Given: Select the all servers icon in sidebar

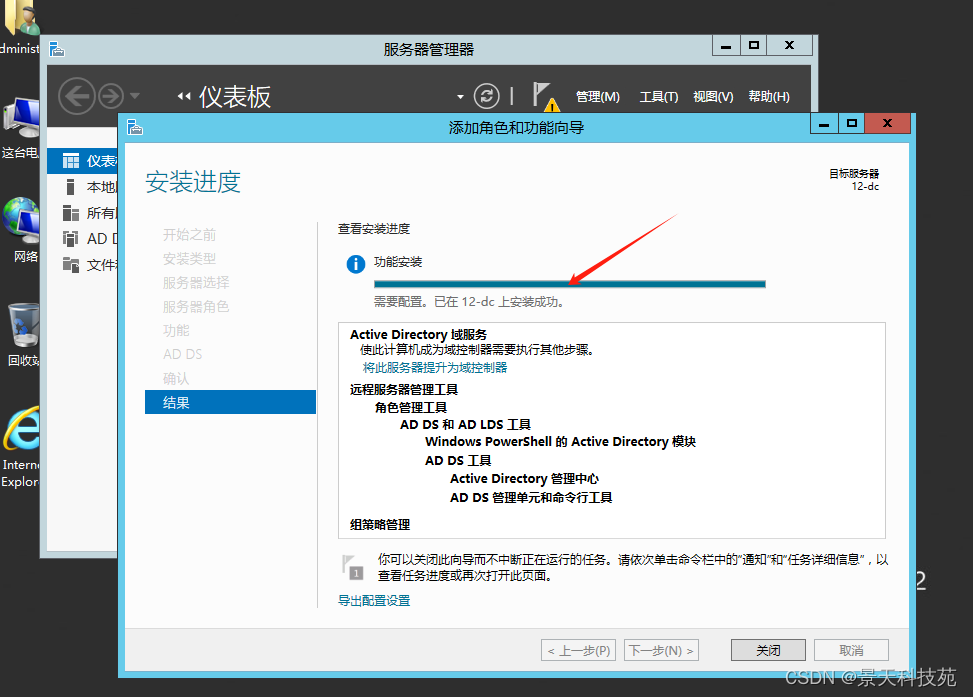Looking at the screenshot, I should (71, 213).
